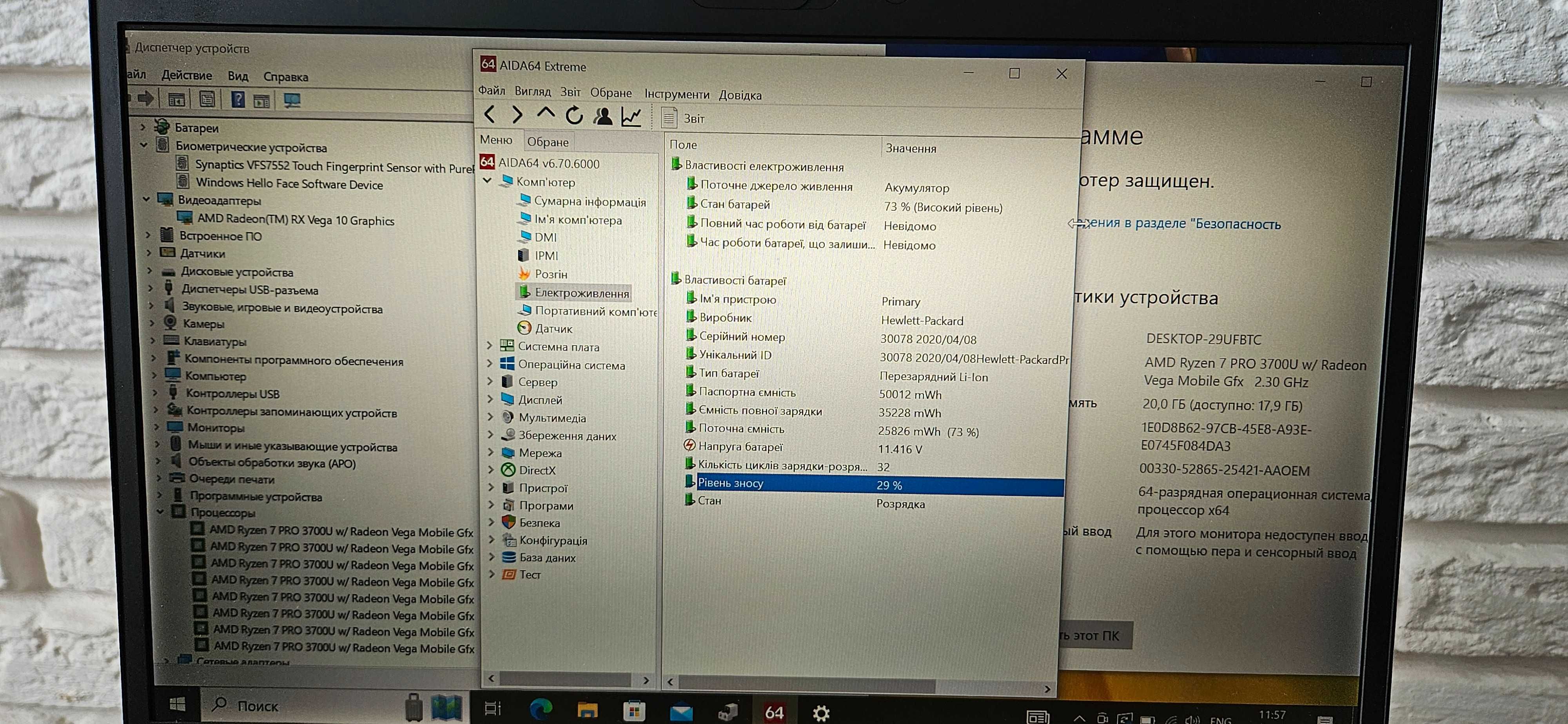
Task: Open the AIDA64 user/favorites person icon
Action: point(603,116)
